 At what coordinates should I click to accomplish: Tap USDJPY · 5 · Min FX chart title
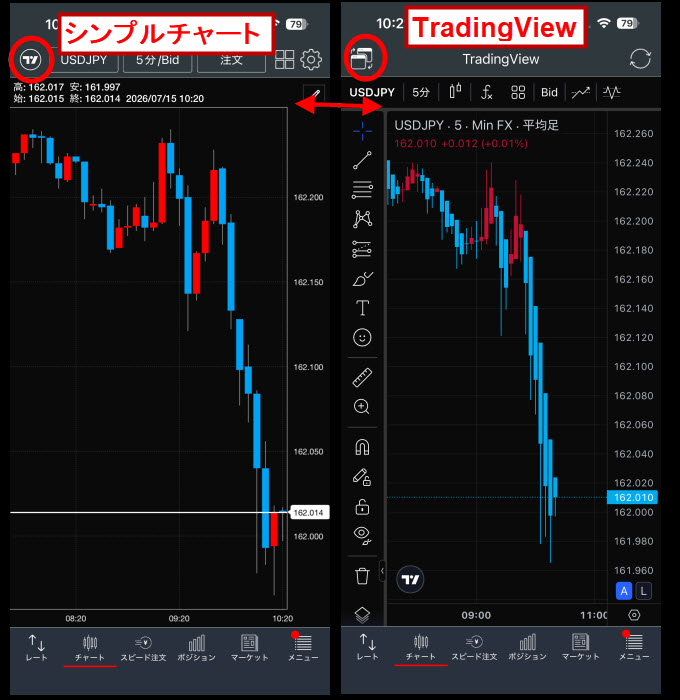(476, 125)
